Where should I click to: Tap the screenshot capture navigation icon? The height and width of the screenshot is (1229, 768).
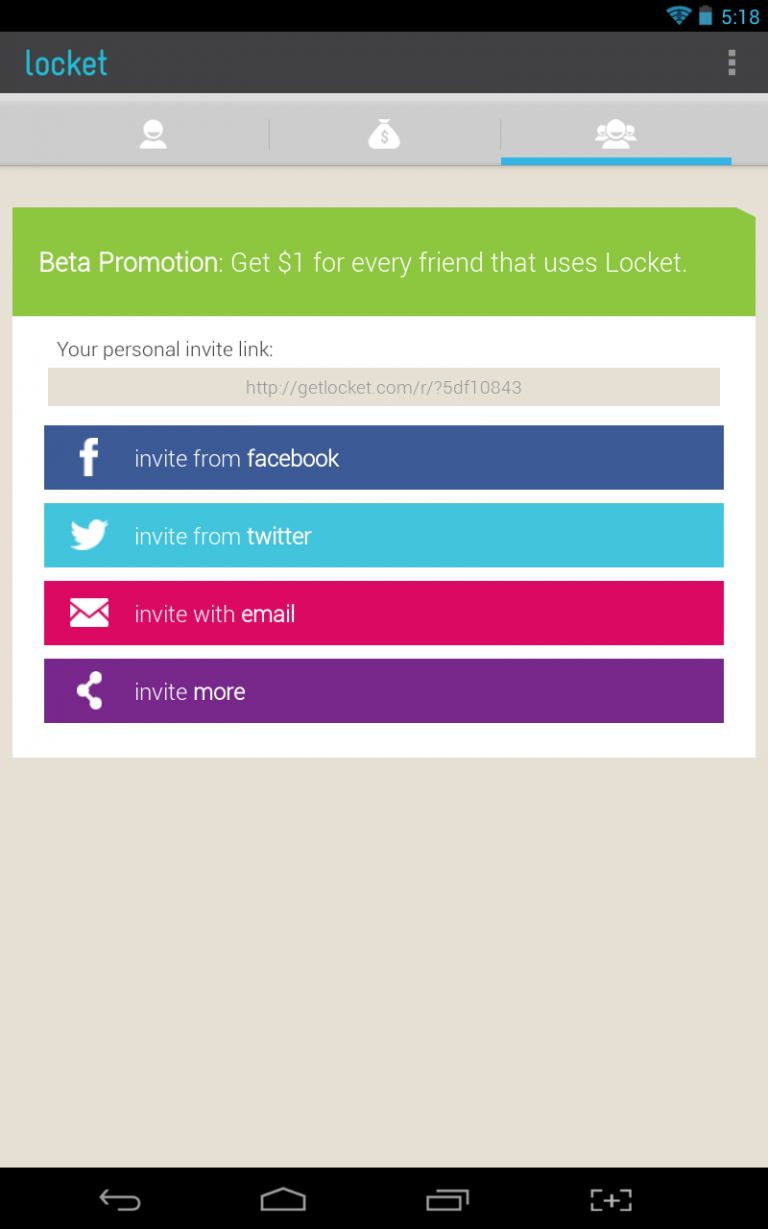click(x=611, y=1198)
